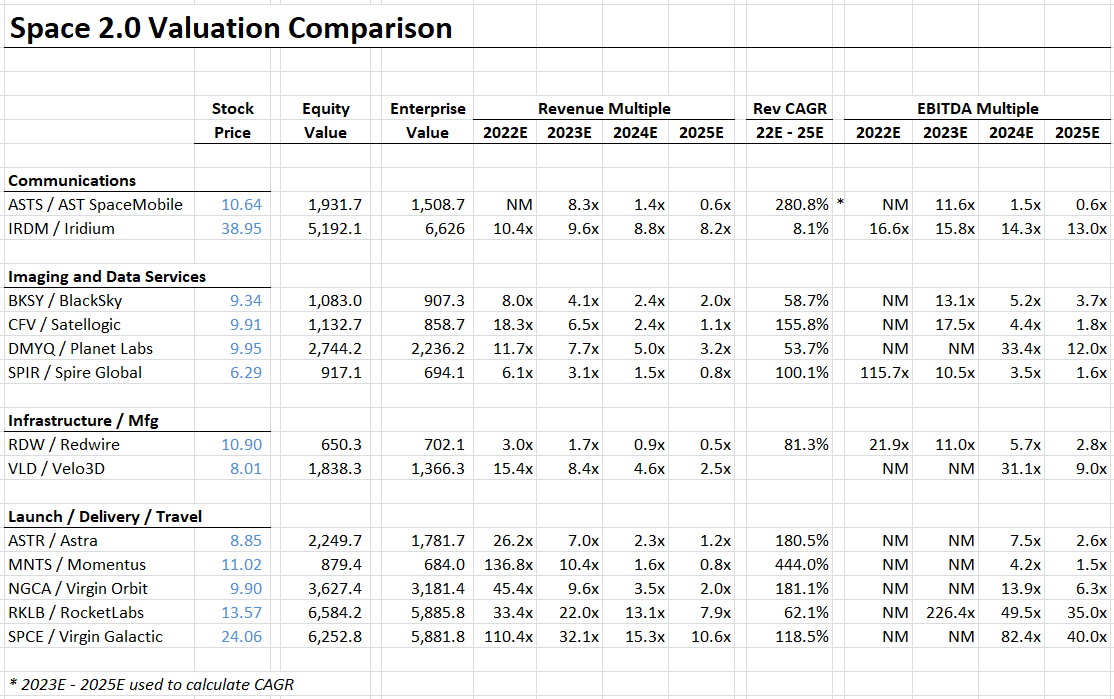Click RocketLabs enterprise value 5,885.8
The height and width of the screenshot is (699, 1114).
click(x=438, y=613)
